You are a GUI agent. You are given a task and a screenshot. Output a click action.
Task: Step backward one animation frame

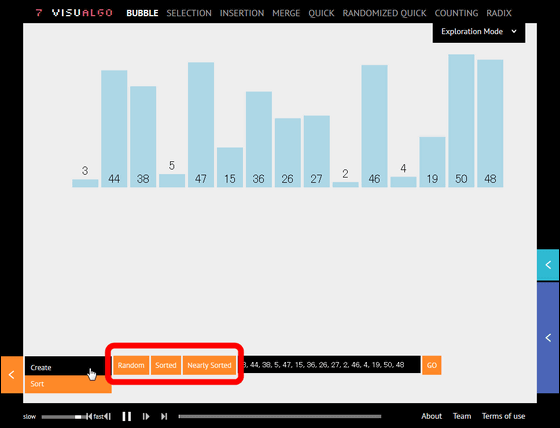tap(107, 416)
